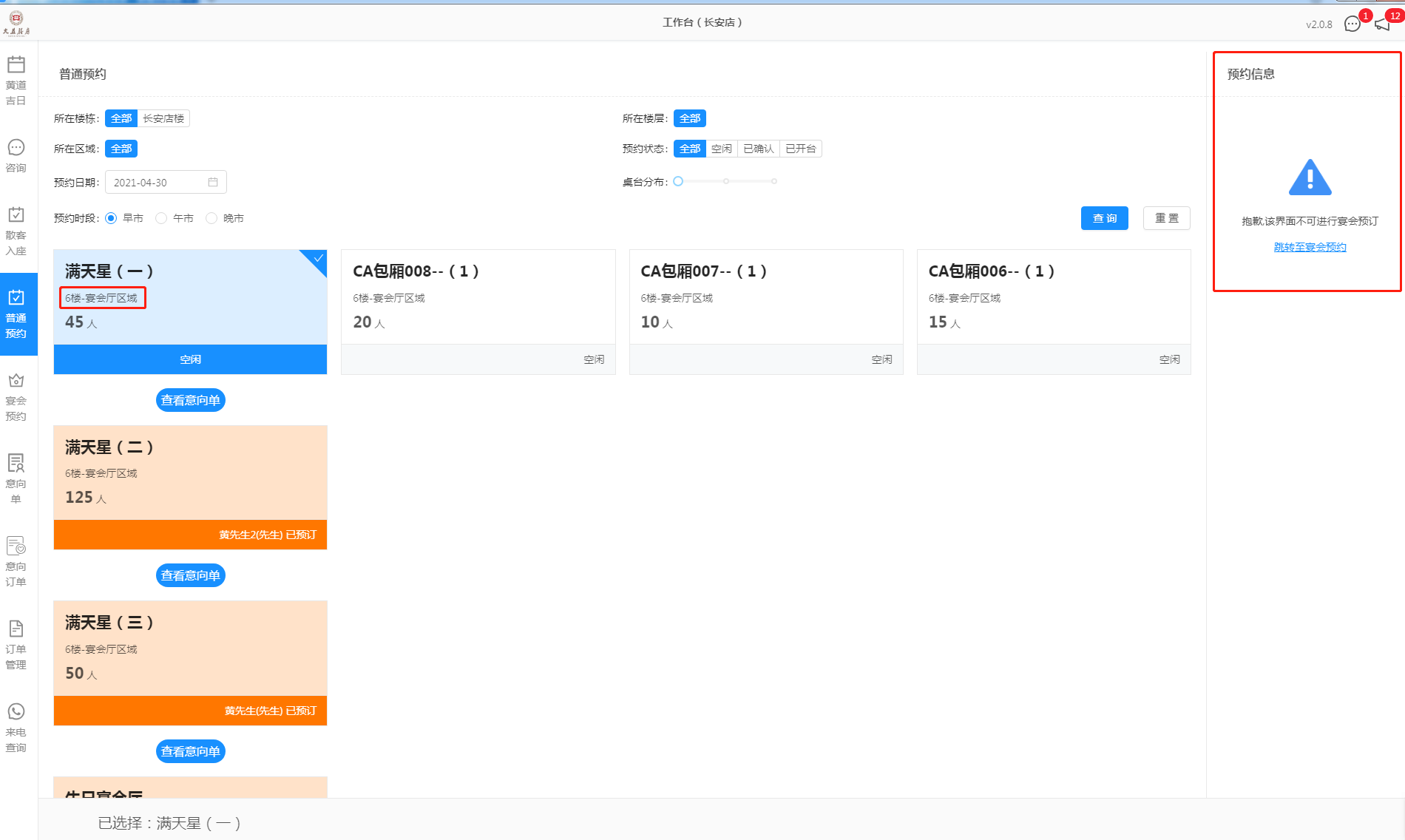The width and height of the screenshot is (1405, 840).
Task: Follow the 跳转至宴会预约 link
Action: pyautogui.click(x=1310, y=247)
